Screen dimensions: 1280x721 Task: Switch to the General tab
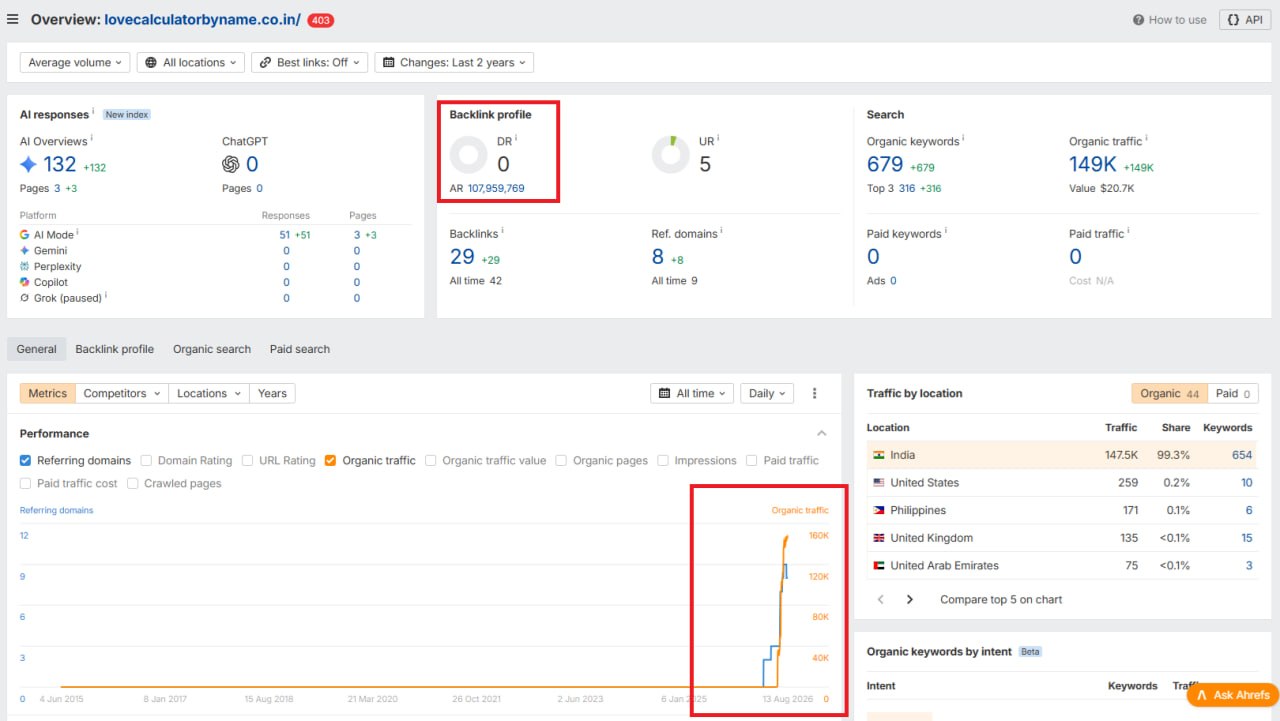point(37,349)
